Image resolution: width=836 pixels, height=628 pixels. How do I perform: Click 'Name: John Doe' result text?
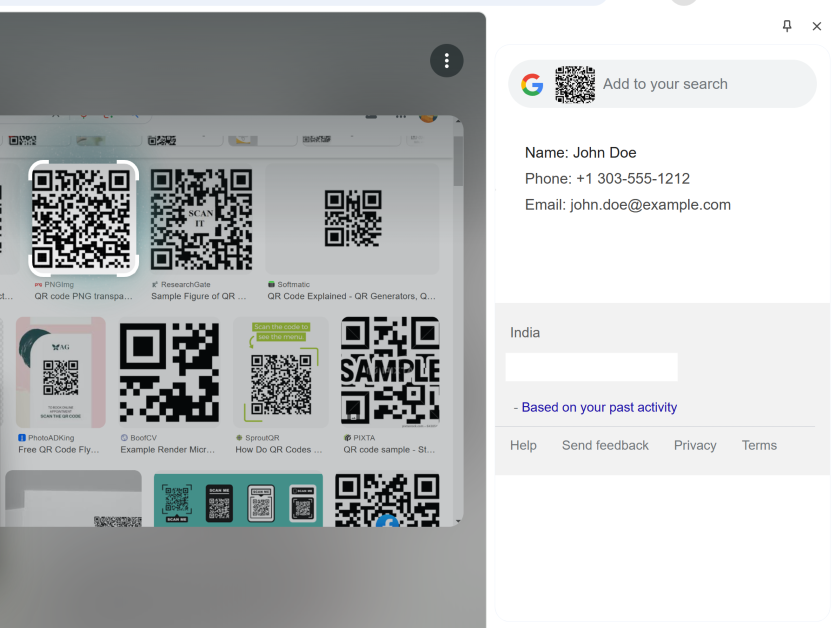[581, 153]
